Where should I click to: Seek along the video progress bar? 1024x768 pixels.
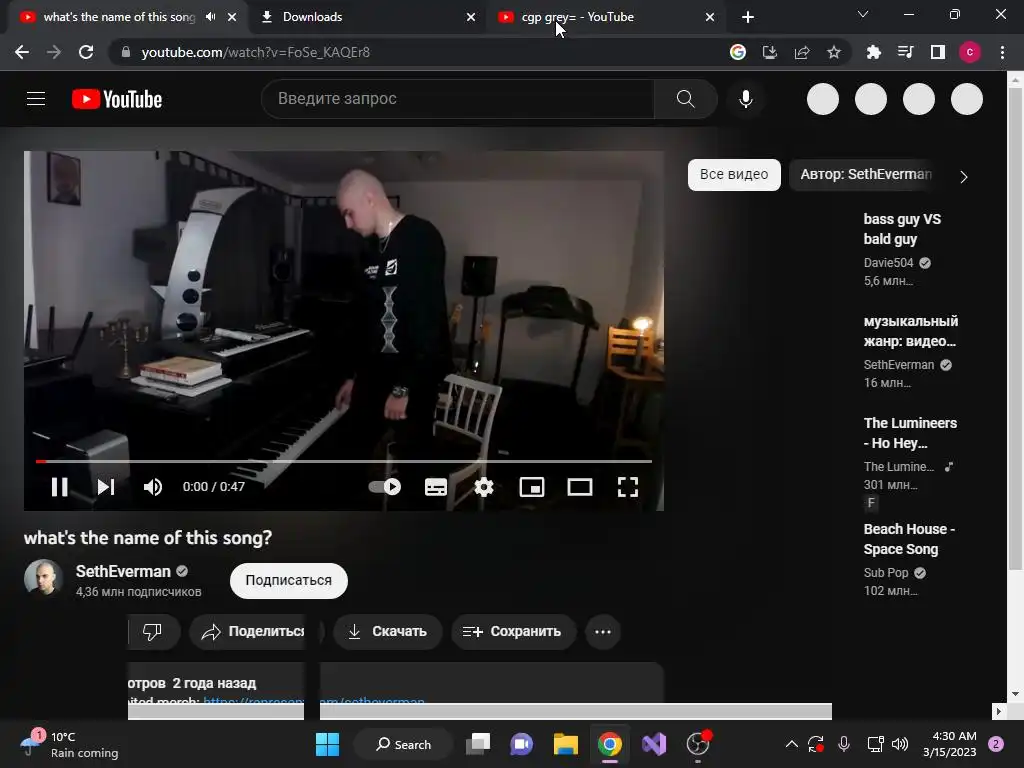pyautogui.click(x=344, y=461)
